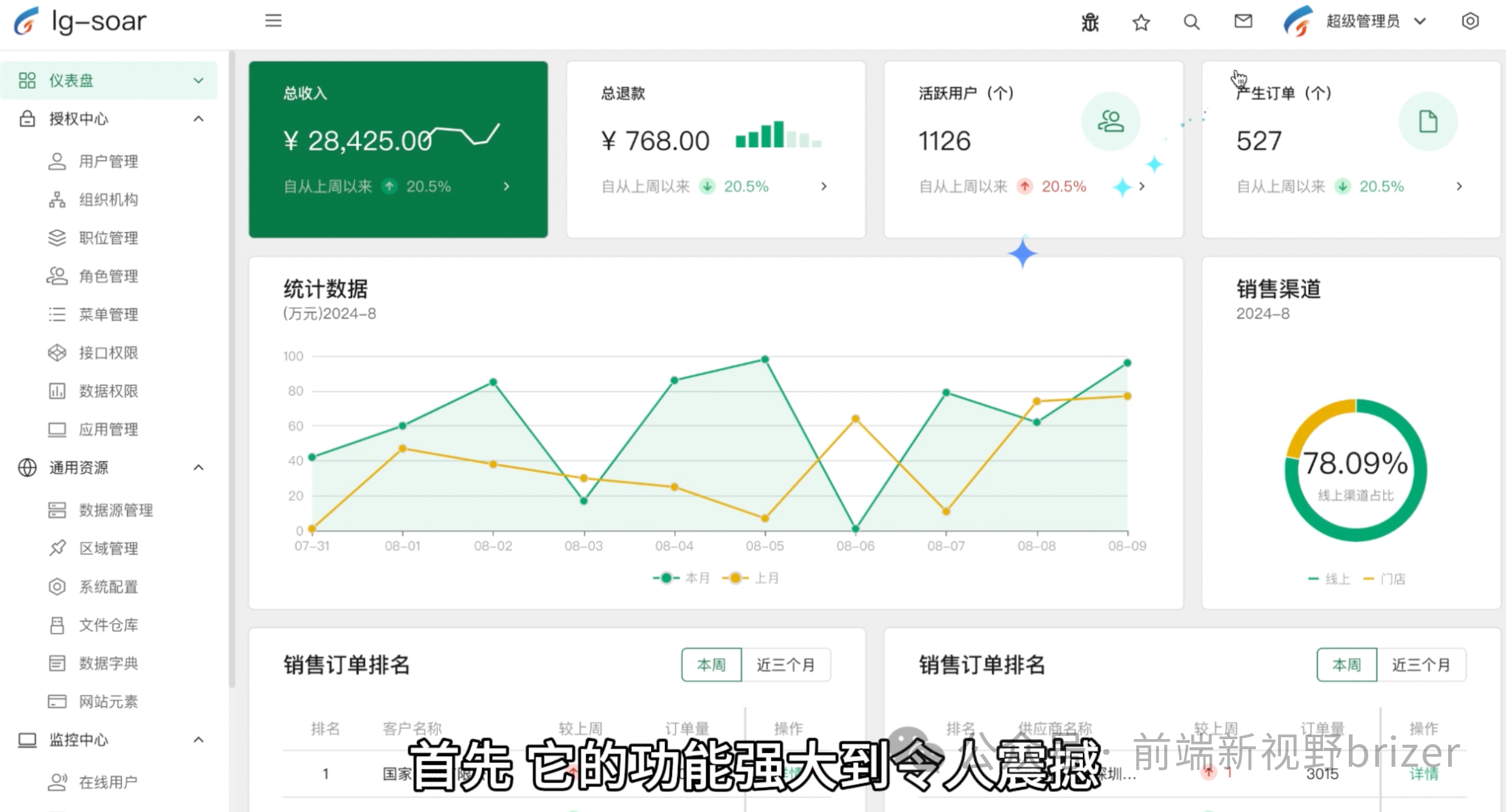The image size is (1506, 812).
Task: Open 产生订单 card detail arrow
Action: (1459, 187)
